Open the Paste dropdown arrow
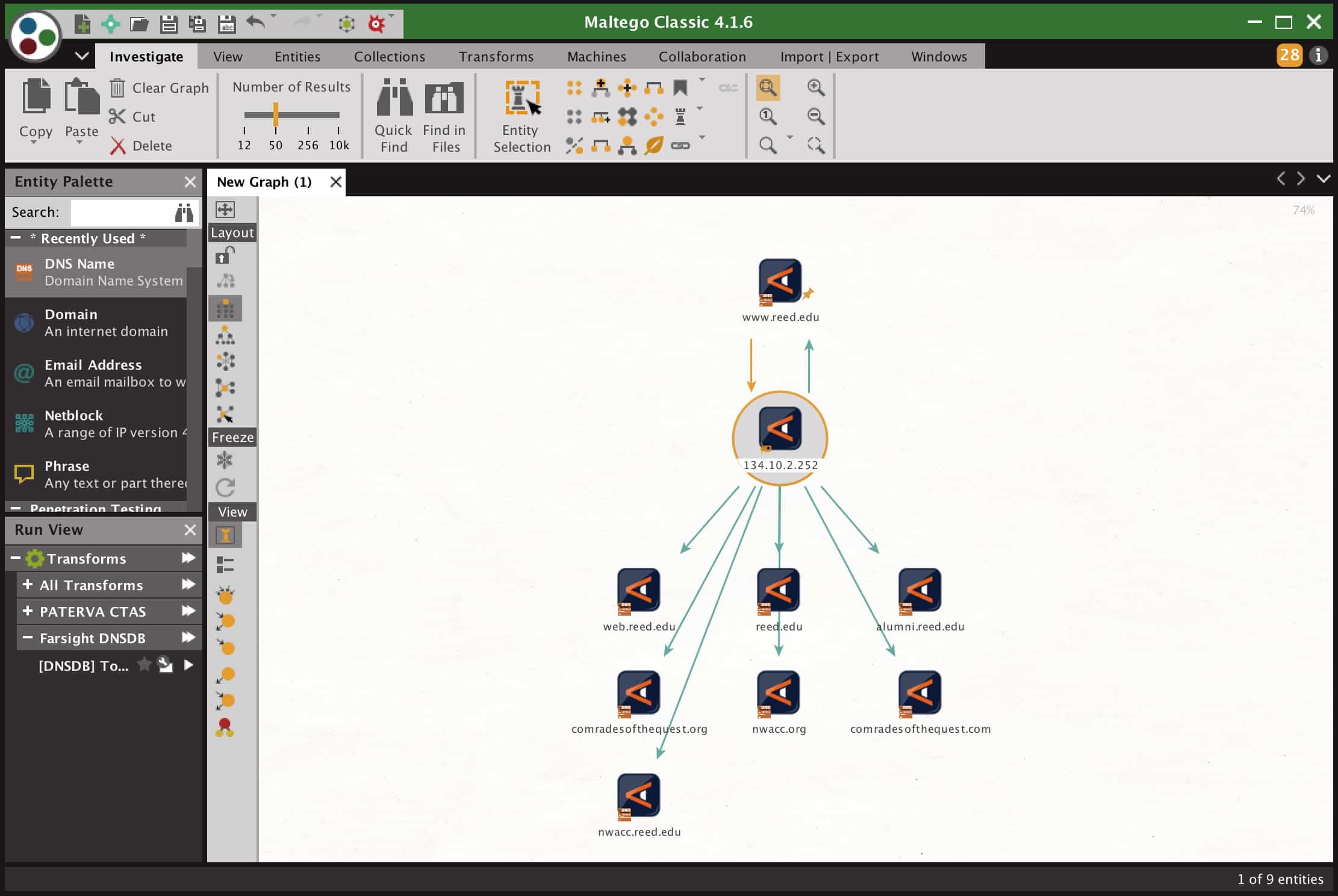Viewport: 1338px width, 896px height. coord(79,143)
